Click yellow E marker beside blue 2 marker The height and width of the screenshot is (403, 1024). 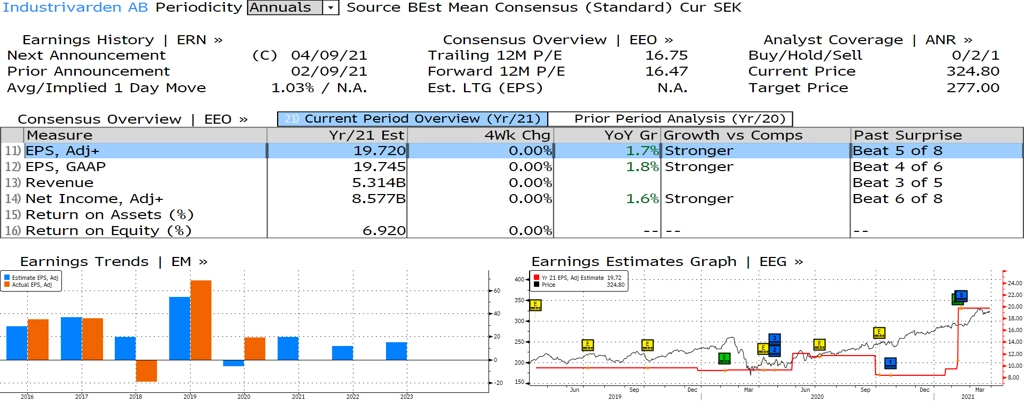point(763,348)
